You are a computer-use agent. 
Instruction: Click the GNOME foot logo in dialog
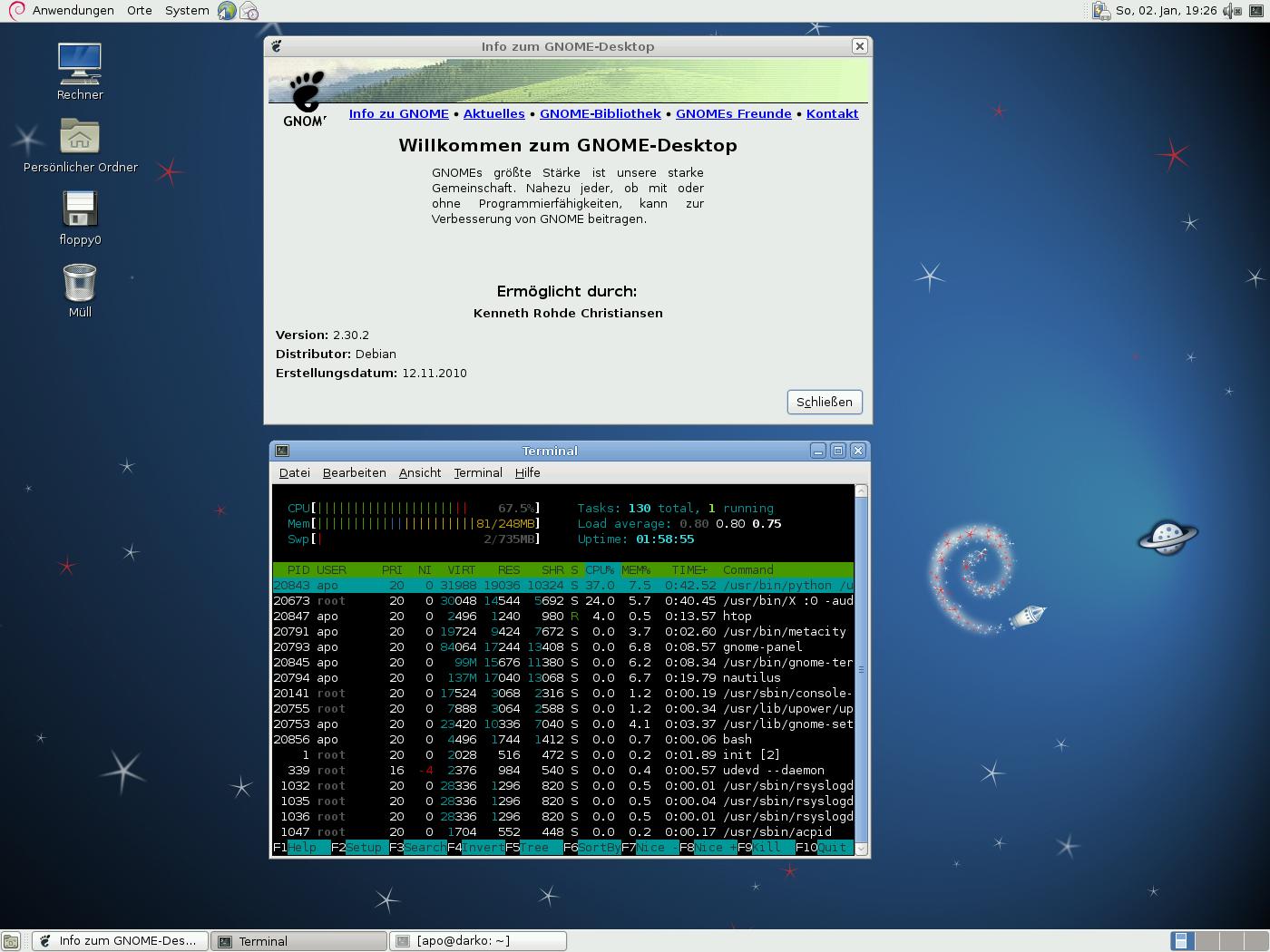306,100
